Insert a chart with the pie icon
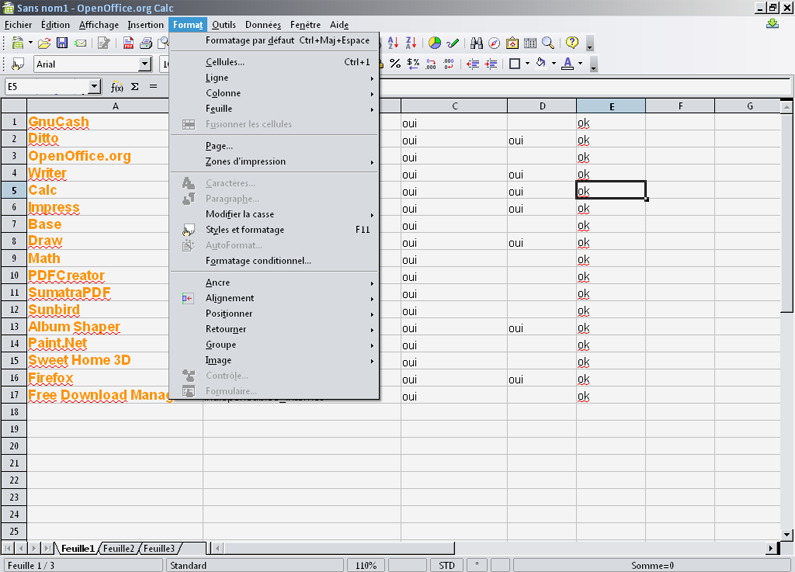795x572 pixels. click(x=435, y=43)
